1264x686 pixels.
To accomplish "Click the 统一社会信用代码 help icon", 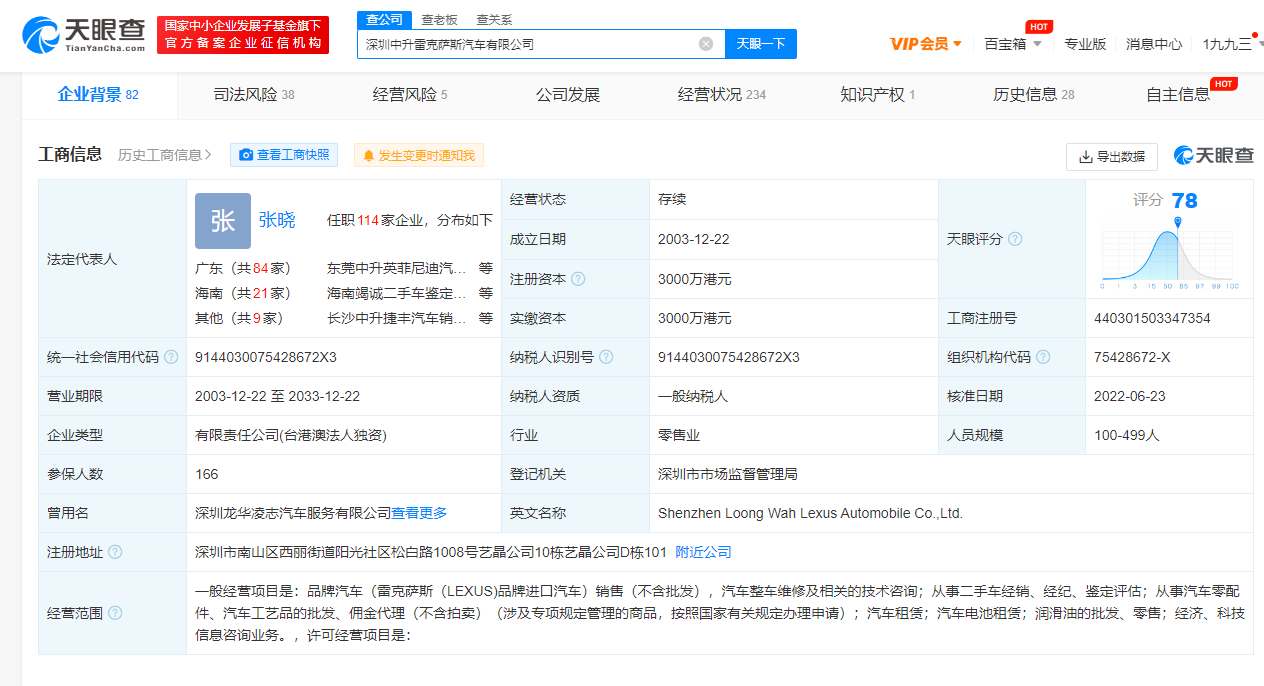I will tap(171, 357).
